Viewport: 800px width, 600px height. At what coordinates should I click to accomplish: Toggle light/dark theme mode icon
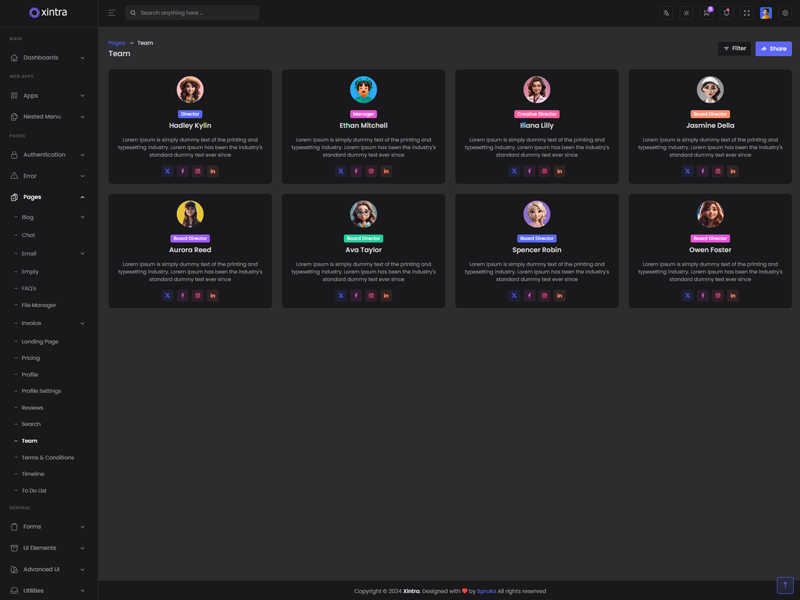pos(686,13)
